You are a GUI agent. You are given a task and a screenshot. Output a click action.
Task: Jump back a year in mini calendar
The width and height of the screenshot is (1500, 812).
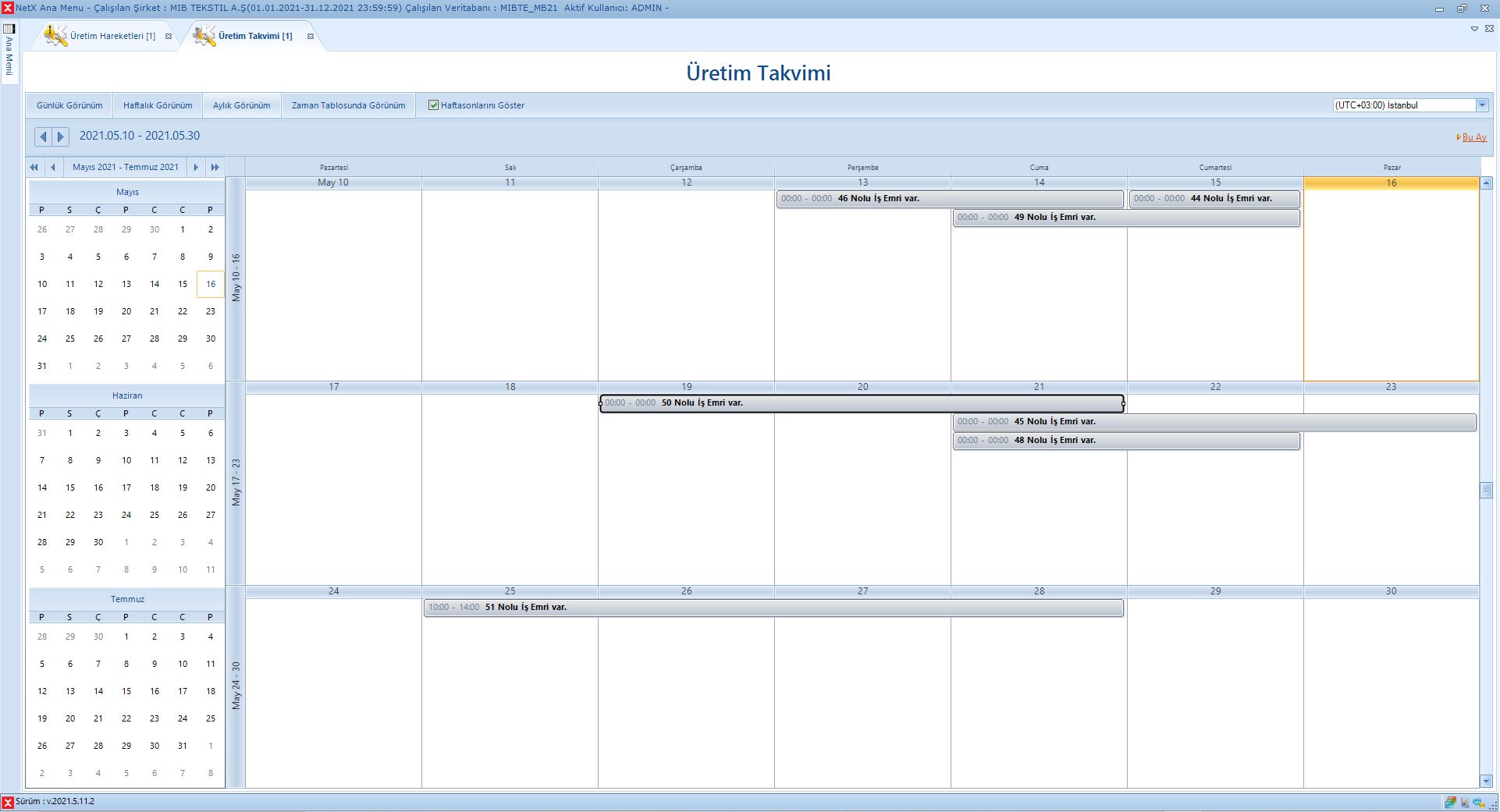34,167
